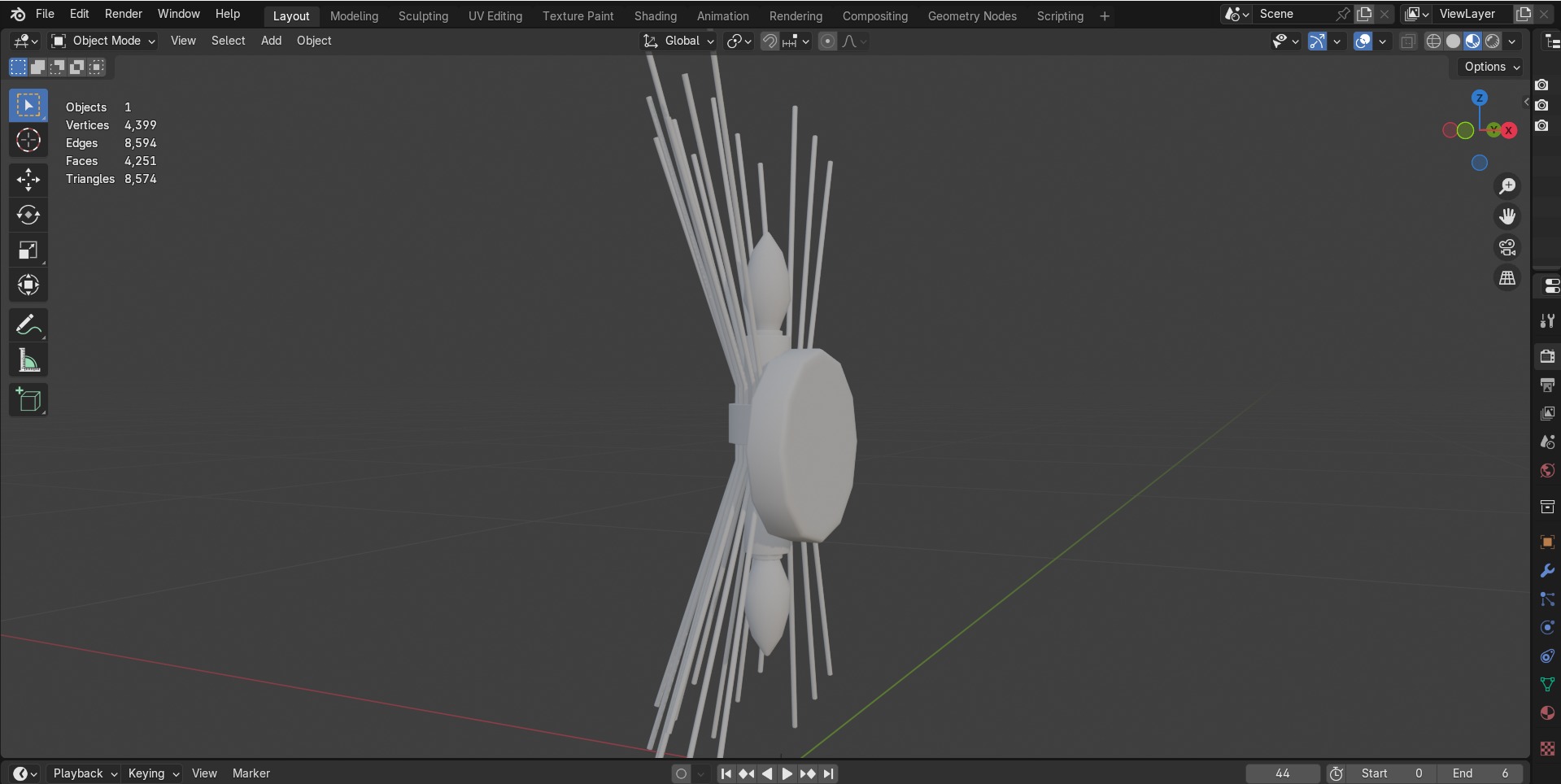
Task: Click the current frame field showing 44
Action: tap(1283, 773)
